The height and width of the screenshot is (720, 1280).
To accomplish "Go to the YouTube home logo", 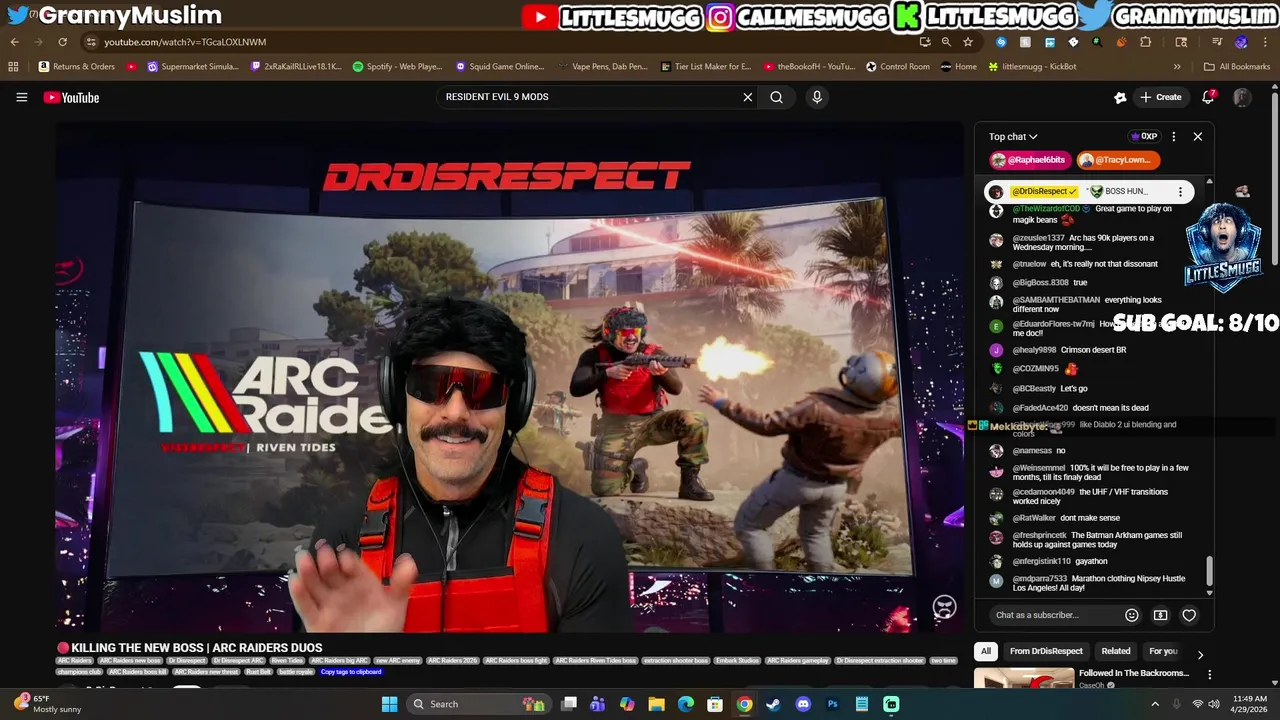I will (x=71, y=97).
